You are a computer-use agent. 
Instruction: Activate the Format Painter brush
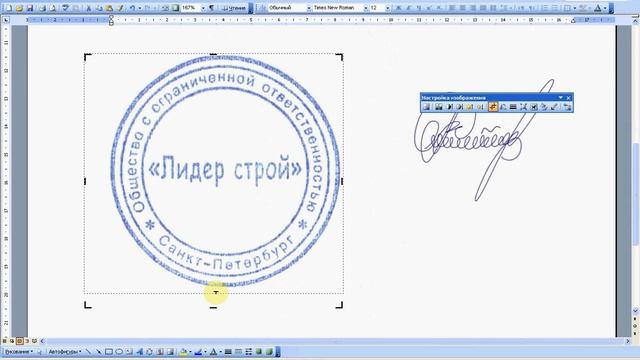(x=120, y=8)
